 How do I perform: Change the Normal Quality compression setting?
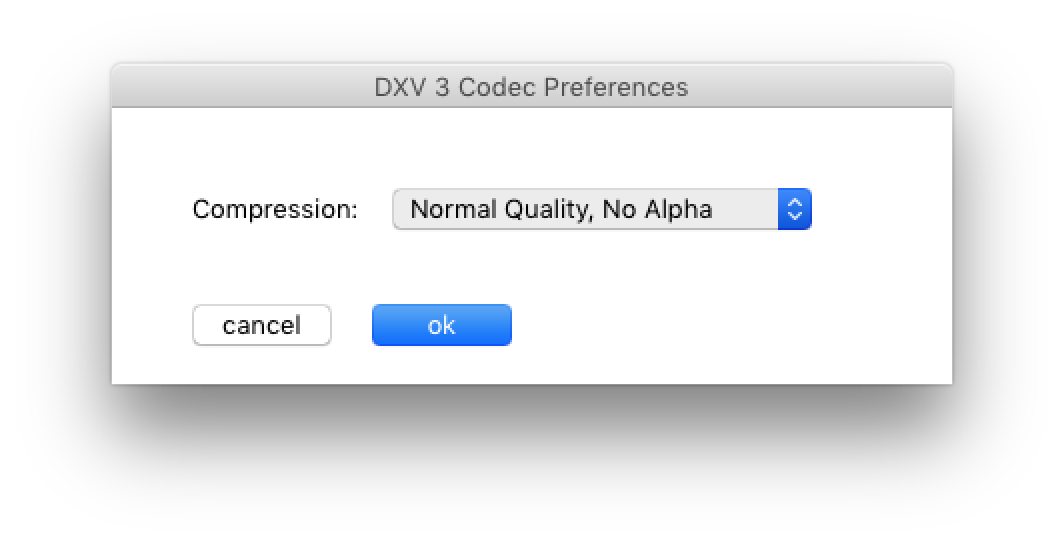(x=601, y=209)
